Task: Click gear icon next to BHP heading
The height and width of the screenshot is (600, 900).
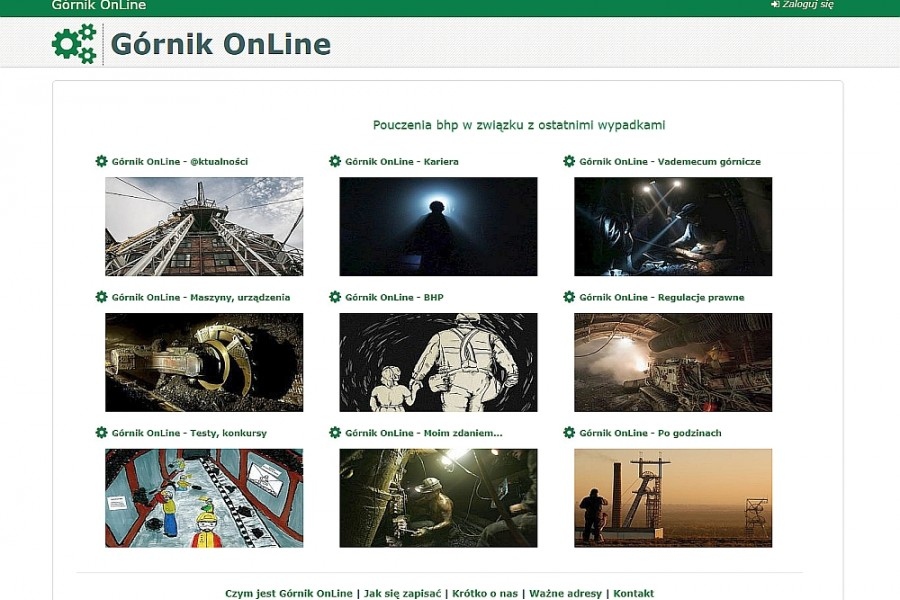Action: pos(335,297)
